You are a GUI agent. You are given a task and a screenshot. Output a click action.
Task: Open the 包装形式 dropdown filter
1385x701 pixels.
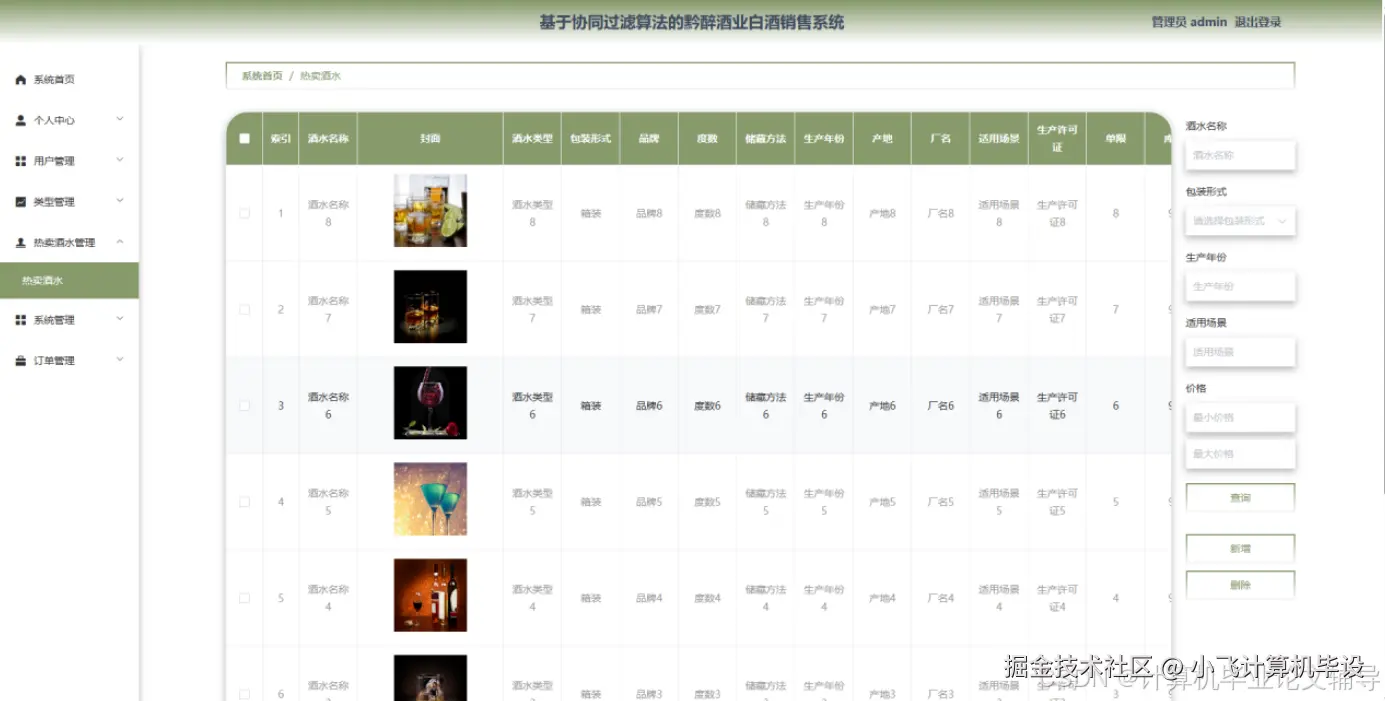pyautogui.click(x=1240, y=221)
